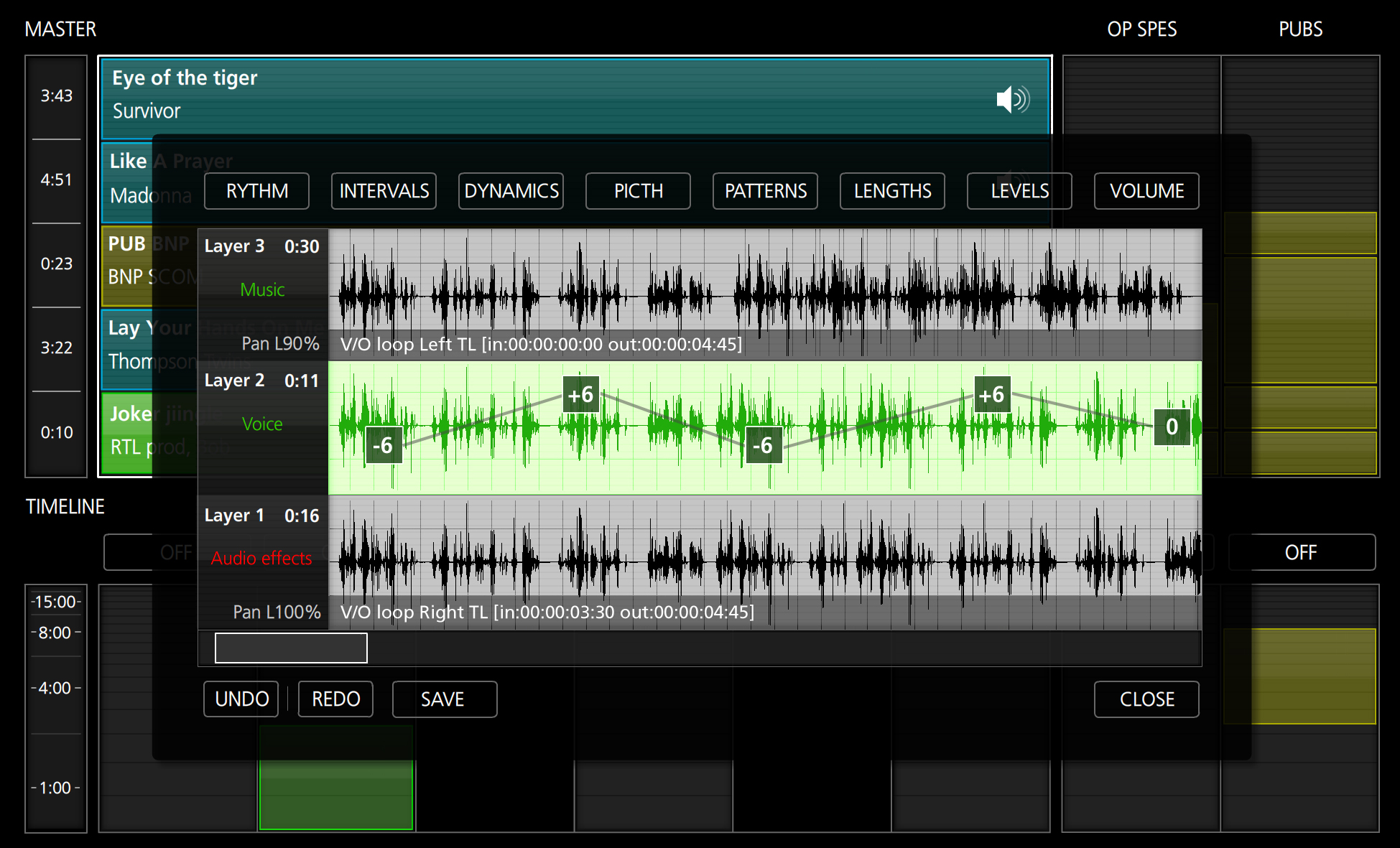Viewport: 1400px width, 848px height.
Task: Select the VOLUME tab
Action: [x=1146, y=191]
